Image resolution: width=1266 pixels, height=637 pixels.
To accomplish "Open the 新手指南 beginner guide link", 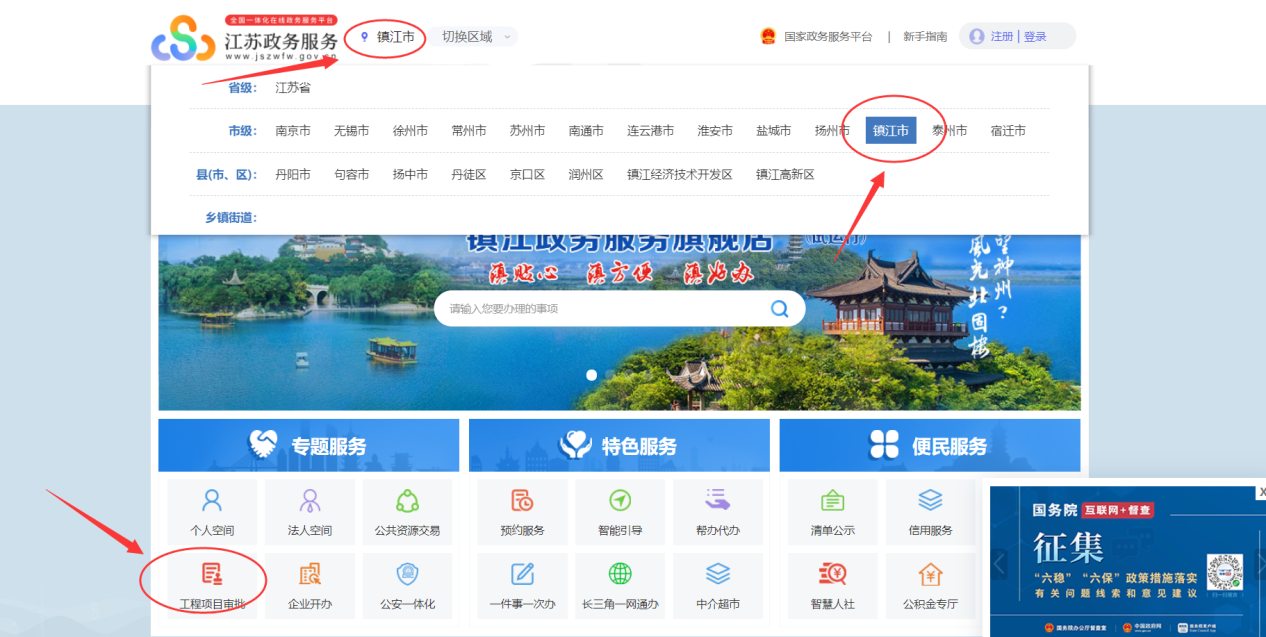I will pyautogui.click(x=925, y=37).
